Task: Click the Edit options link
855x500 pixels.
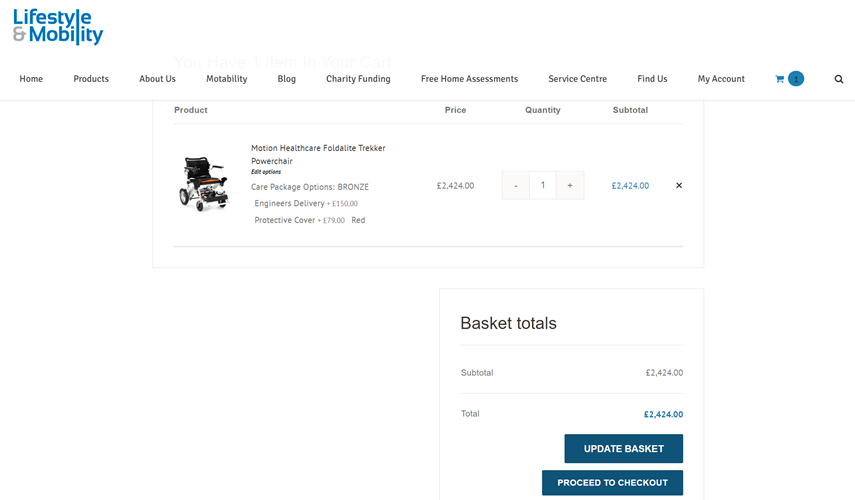Action: coord(266,172)
